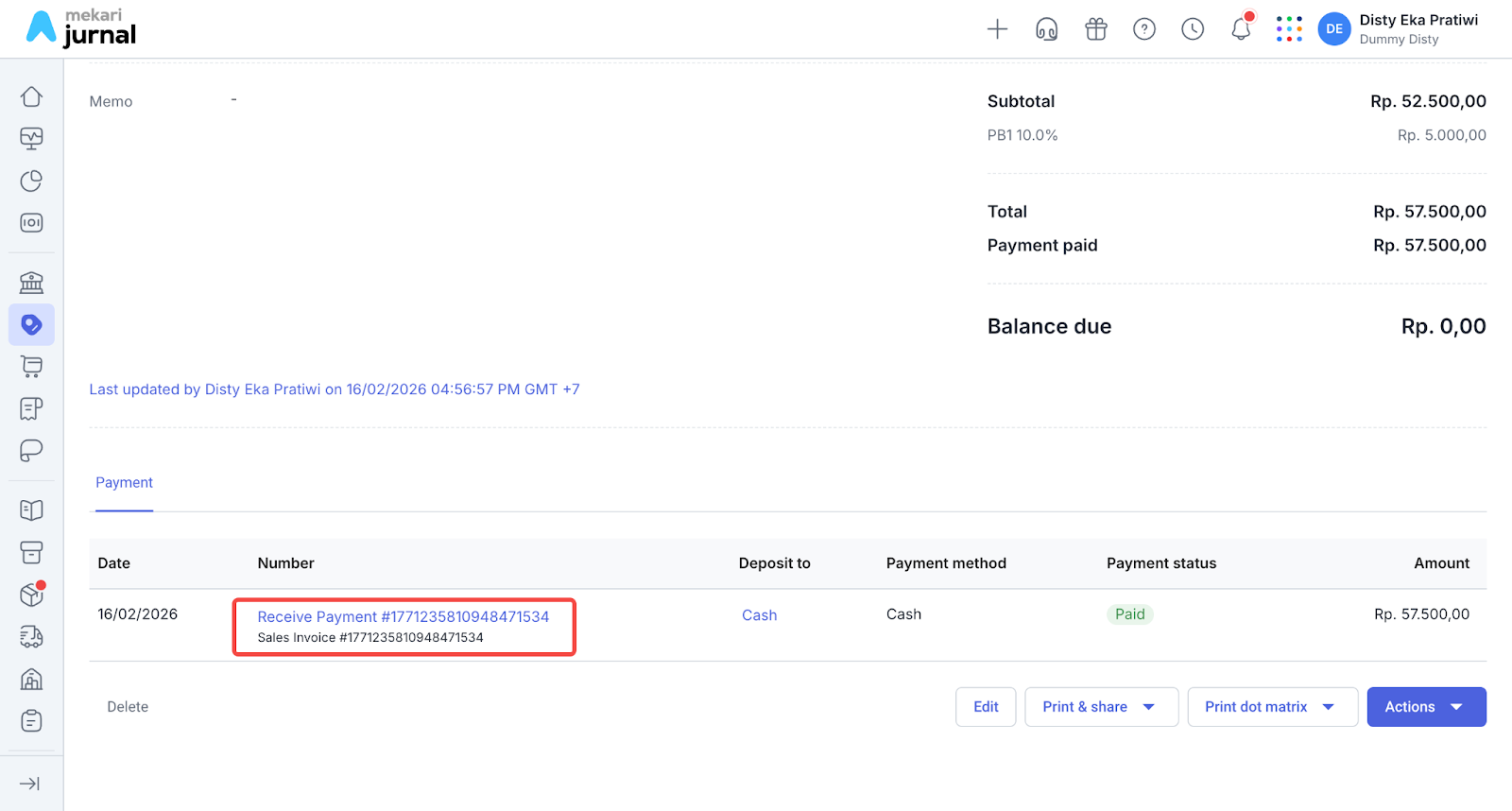Expand the Actions dropdown button
Viewport: 1512px width, 811px height.
point(1425,707)
